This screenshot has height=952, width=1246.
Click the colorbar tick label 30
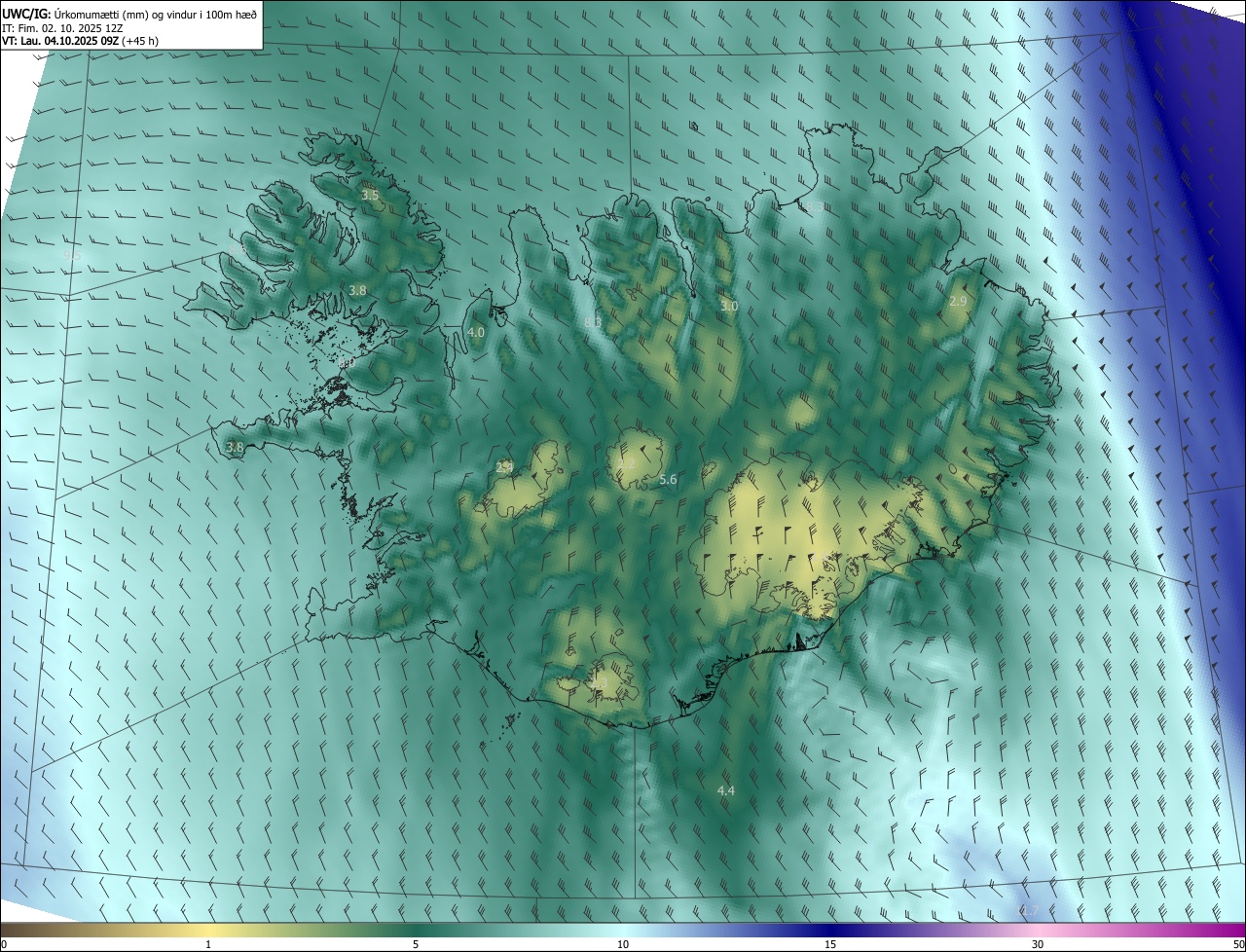pyautogui.click(x=1038, y=944)
